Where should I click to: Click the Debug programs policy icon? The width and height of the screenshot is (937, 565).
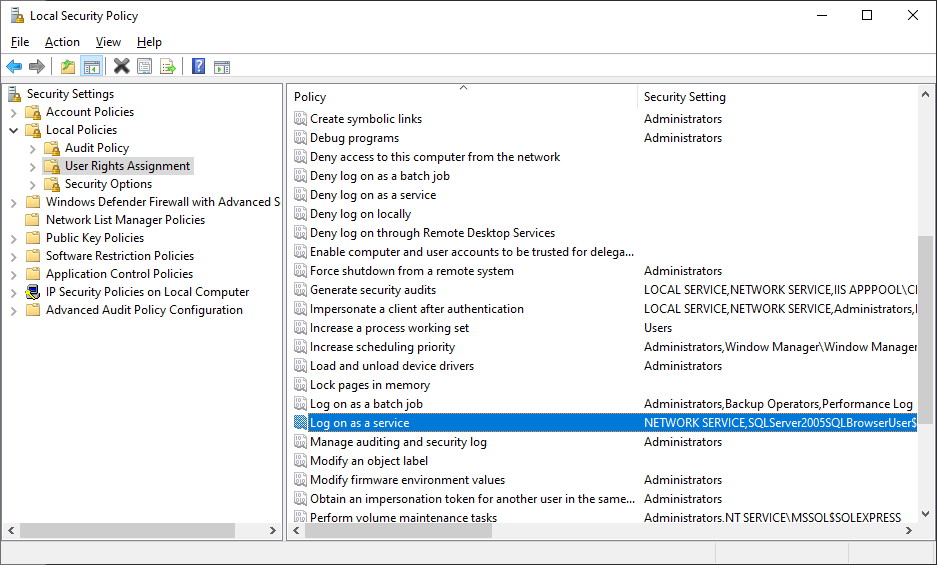point(301,138)
